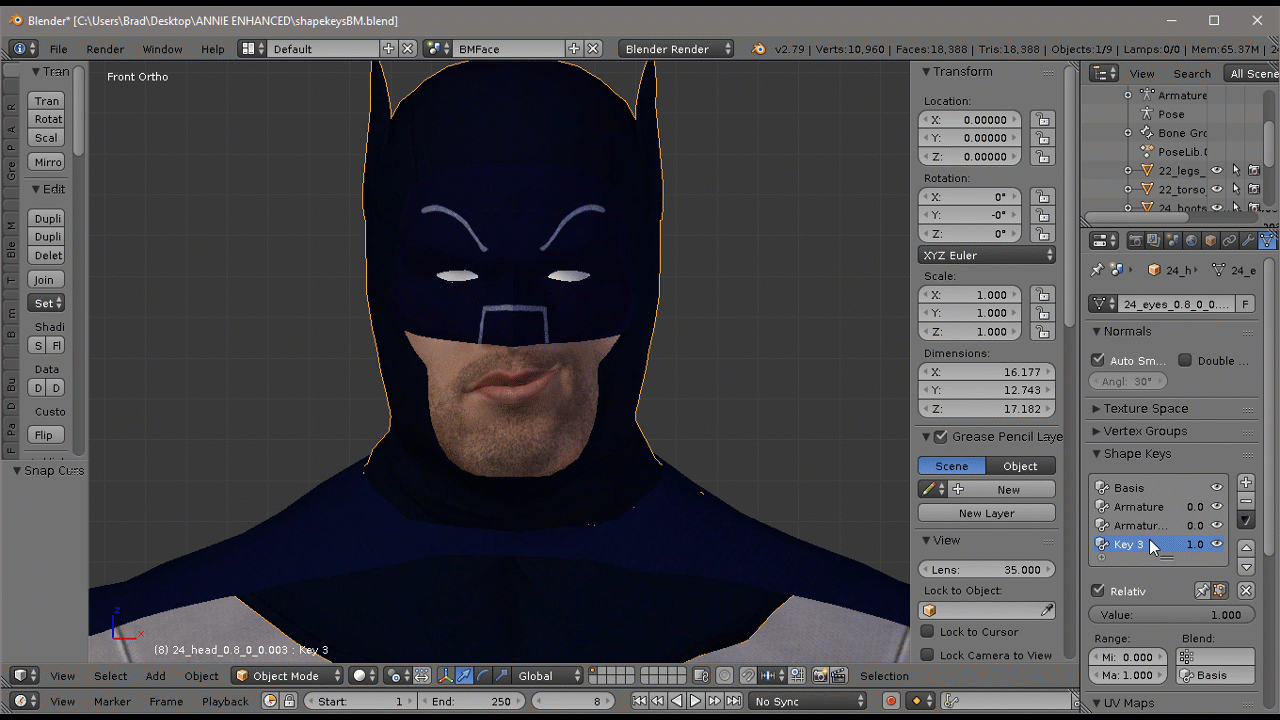Click the record auto-keyframe button

(x=891, y=701)
